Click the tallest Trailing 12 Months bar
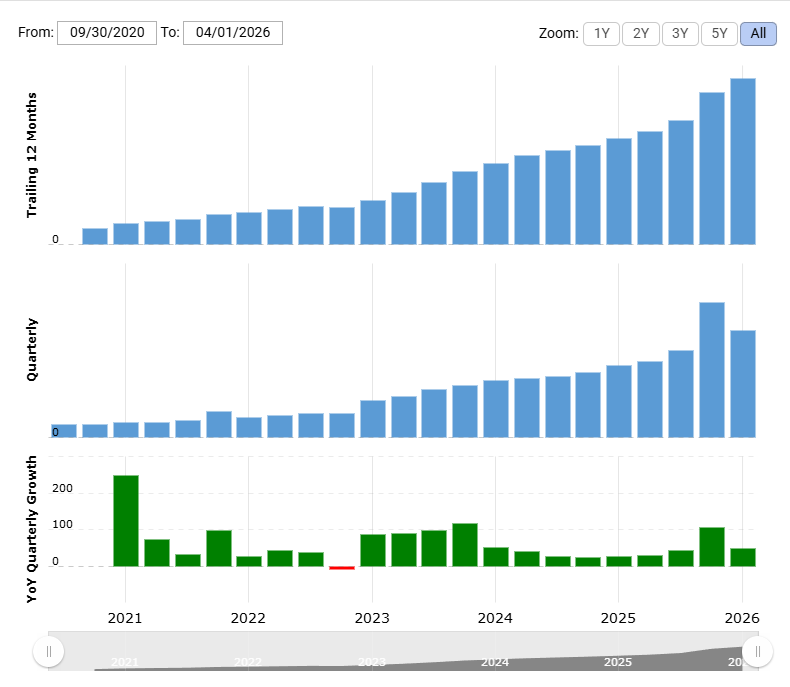Screen dimensions: 790x687 pos(743,161)
